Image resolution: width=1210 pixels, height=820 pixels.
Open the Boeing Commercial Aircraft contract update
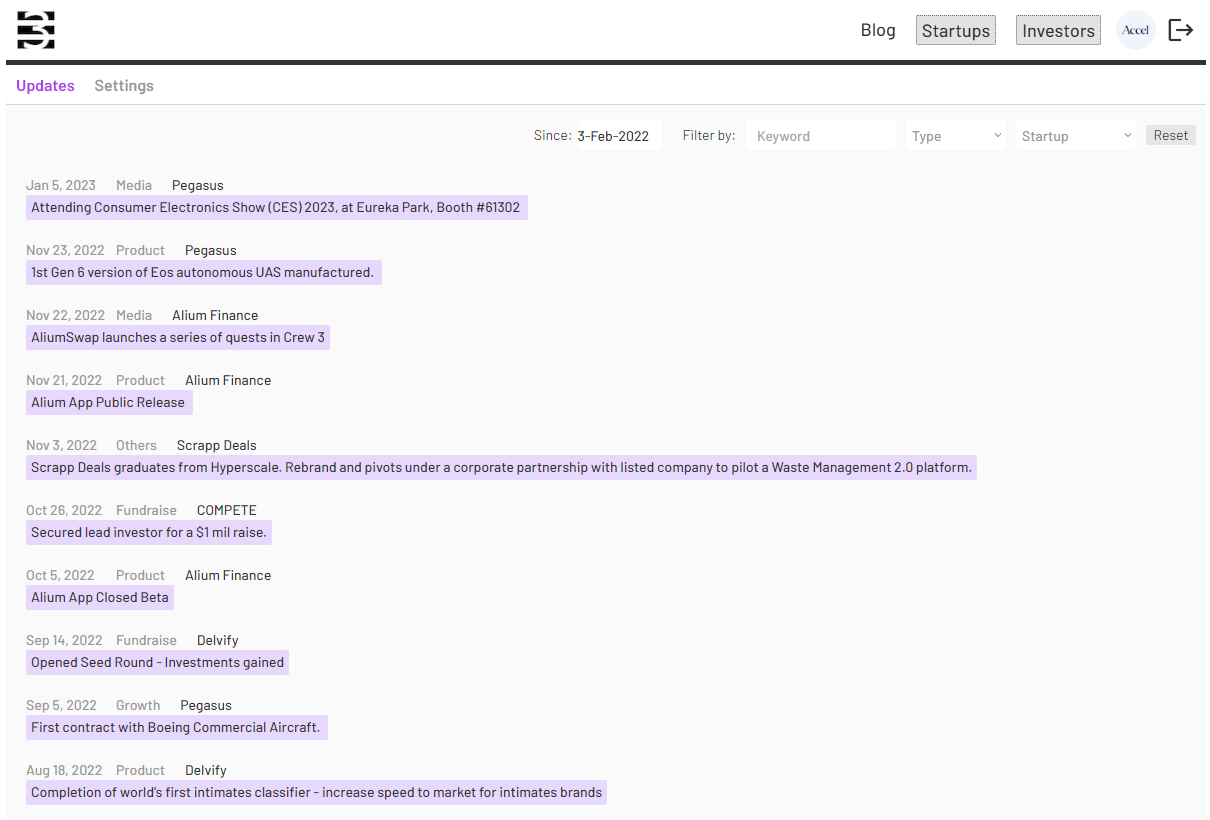click(x=177, y=728)
